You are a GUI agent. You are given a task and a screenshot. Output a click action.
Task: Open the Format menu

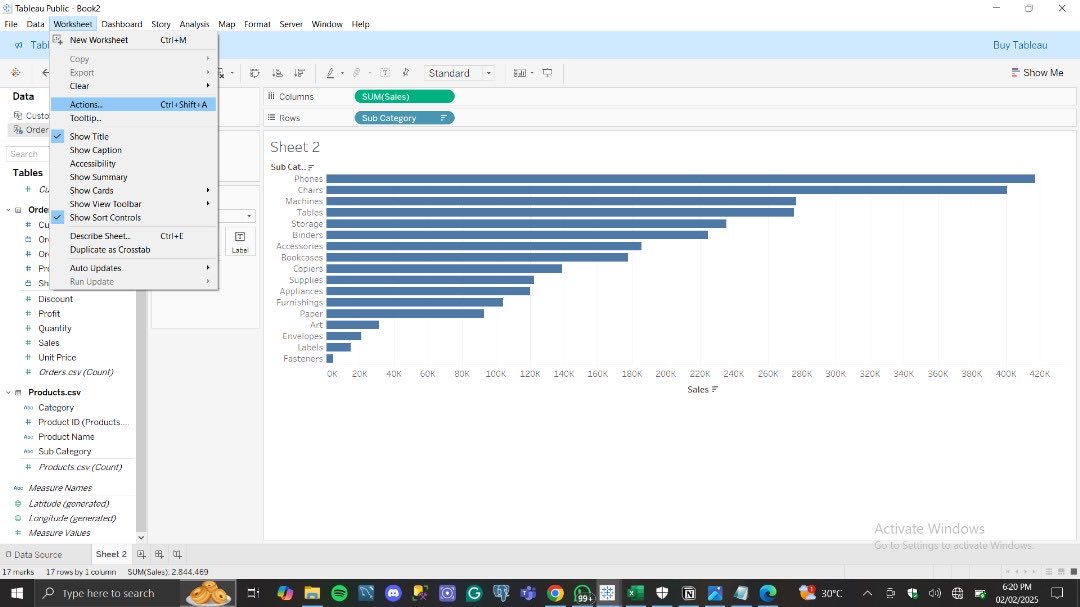pyautogui.click(x=257, y=24)
